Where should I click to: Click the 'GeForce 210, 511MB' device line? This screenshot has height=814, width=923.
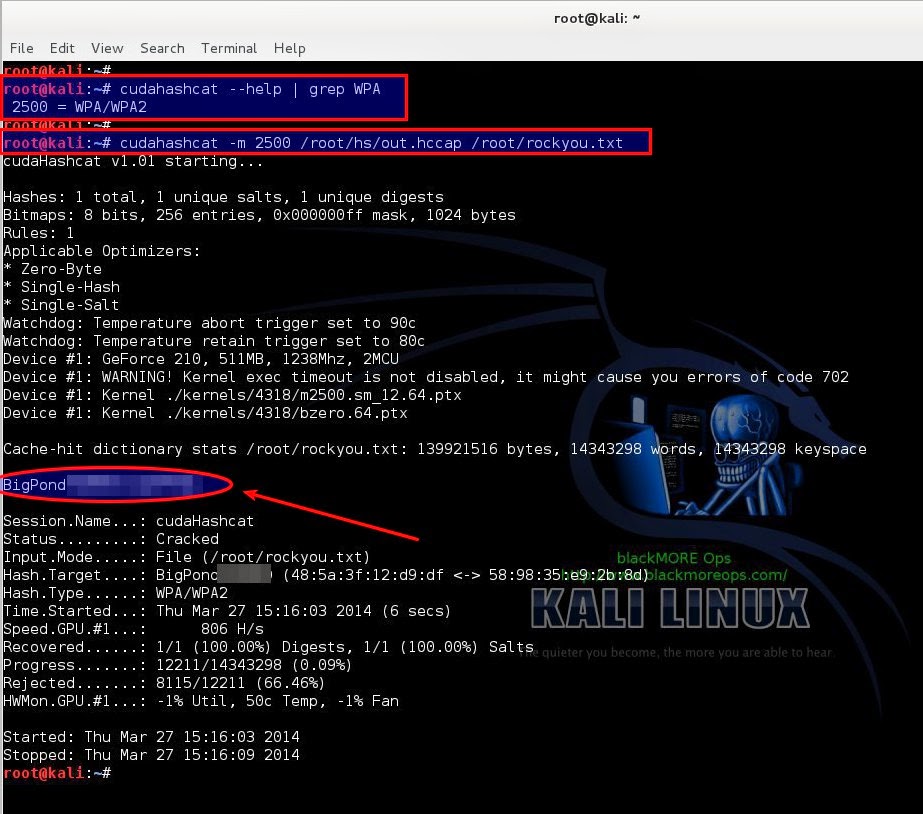tap(201, 359)
